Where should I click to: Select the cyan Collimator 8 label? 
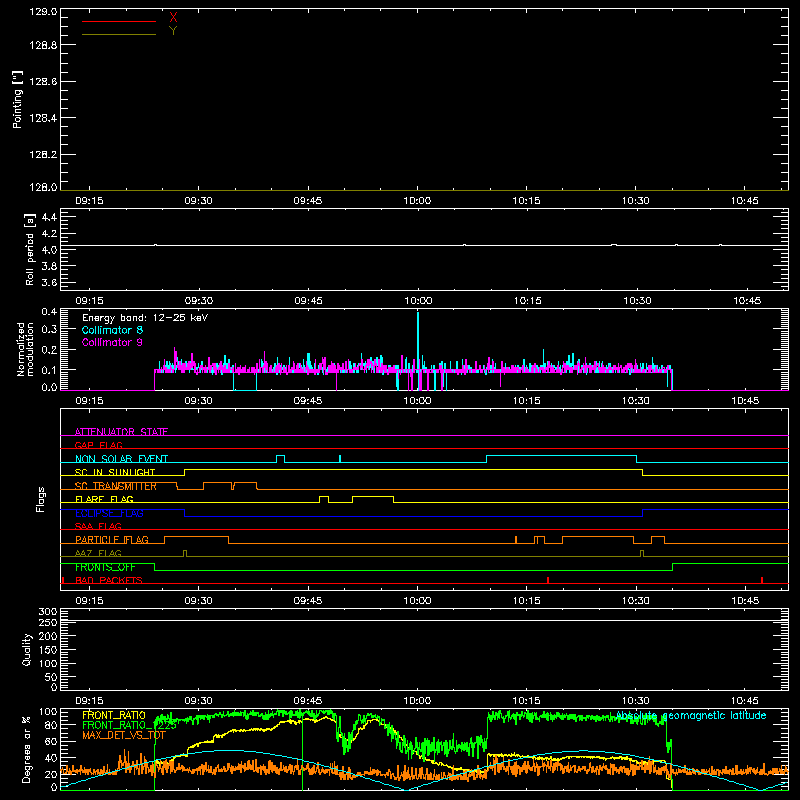pos(112,330)
